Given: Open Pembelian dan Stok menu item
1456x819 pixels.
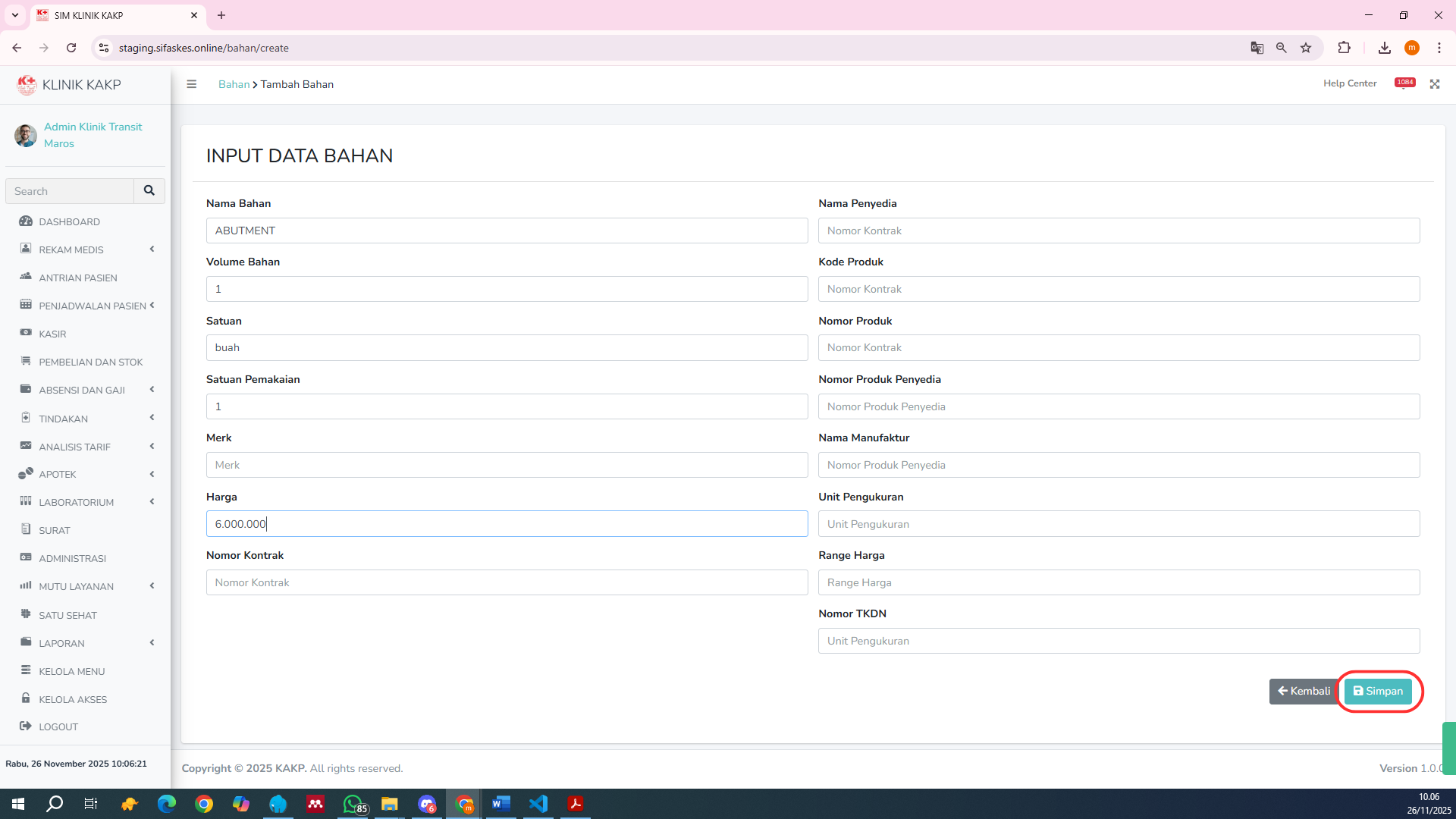Looking at the screenshot, I should point(90,362).
